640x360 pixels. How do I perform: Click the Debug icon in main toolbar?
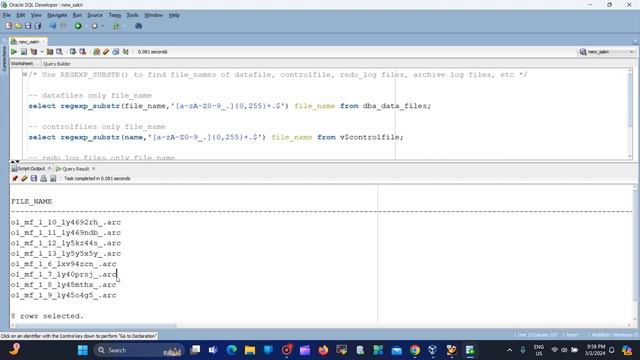[x=94, y=26]
